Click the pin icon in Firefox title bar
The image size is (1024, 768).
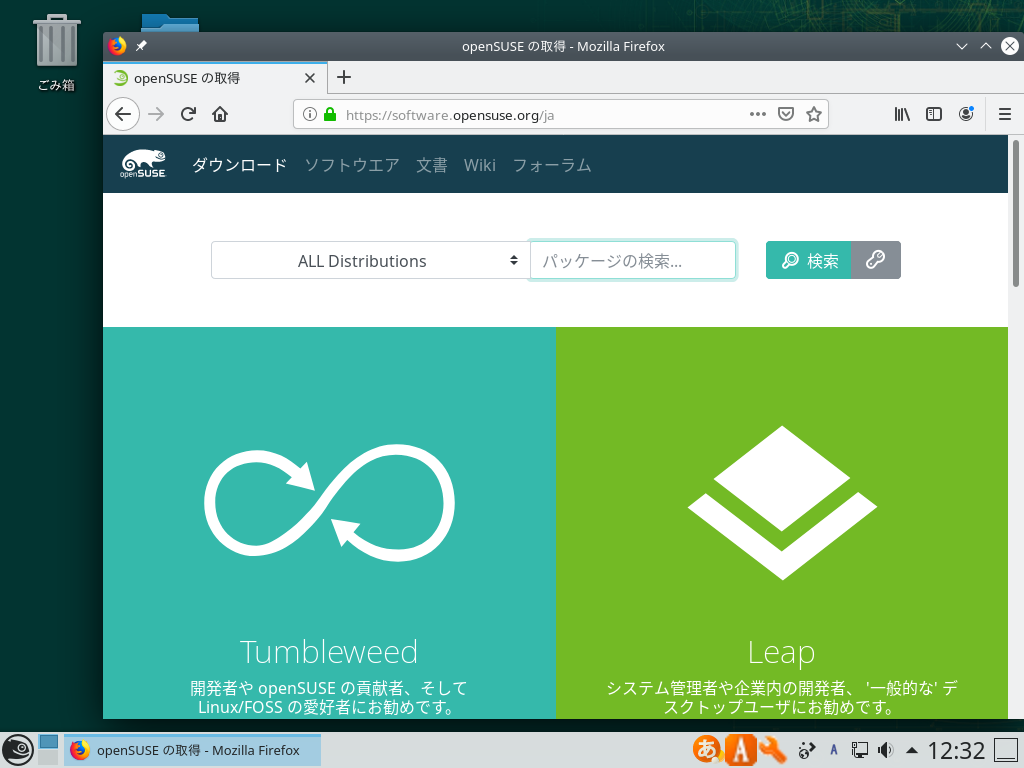[141, 46]
